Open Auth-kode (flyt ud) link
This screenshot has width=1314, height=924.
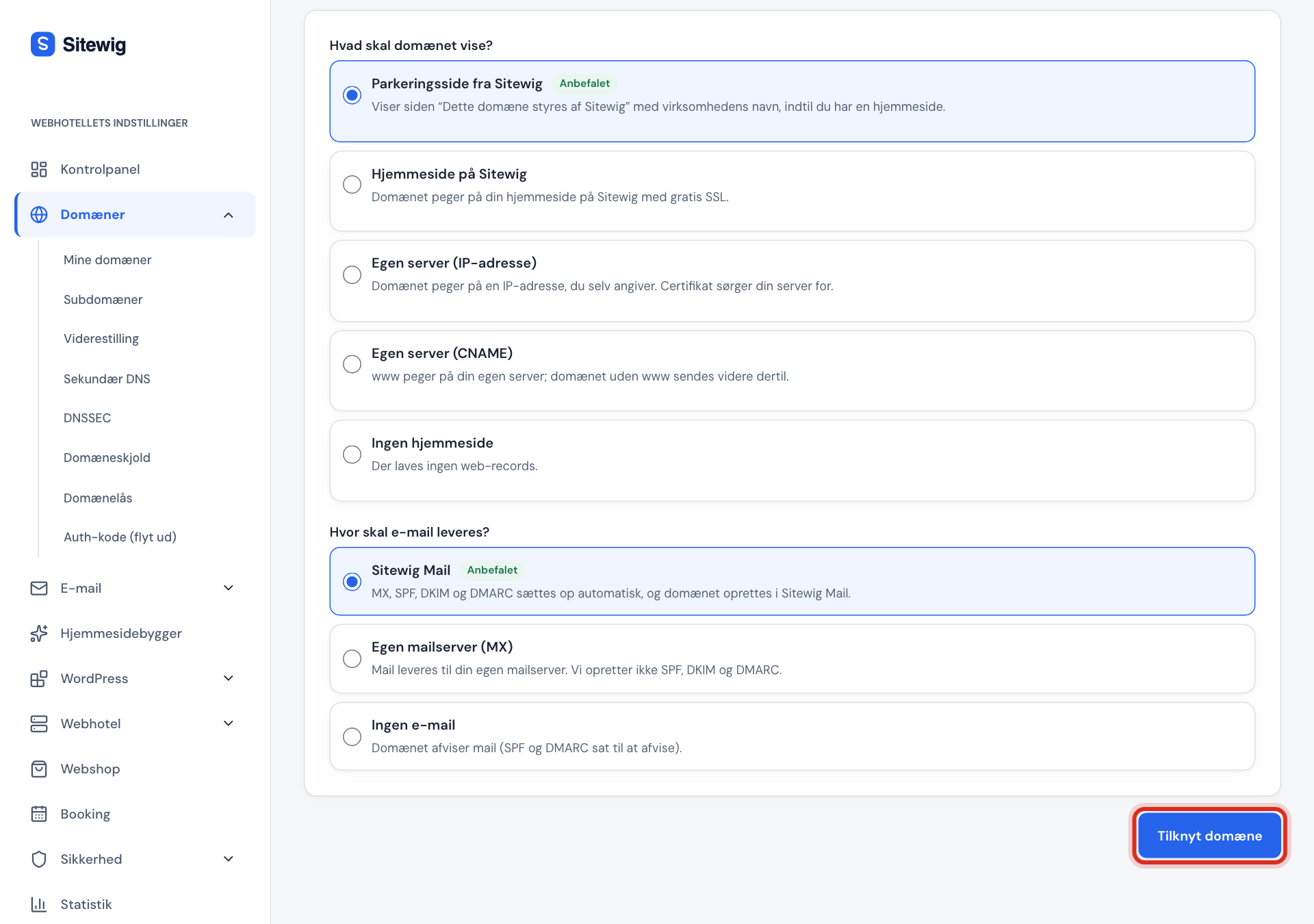point(120,537)
